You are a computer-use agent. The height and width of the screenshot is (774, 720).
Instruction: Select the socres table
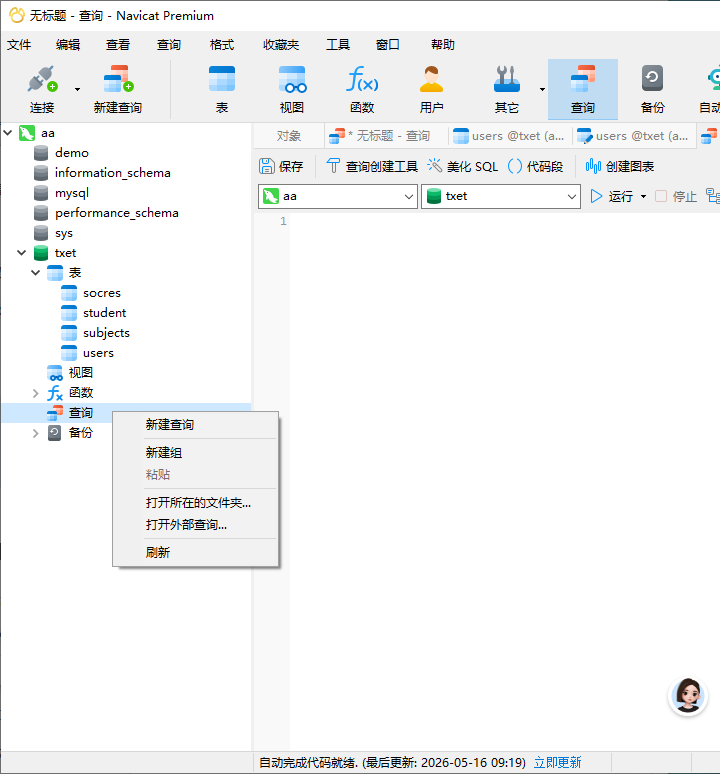point(102,293)
